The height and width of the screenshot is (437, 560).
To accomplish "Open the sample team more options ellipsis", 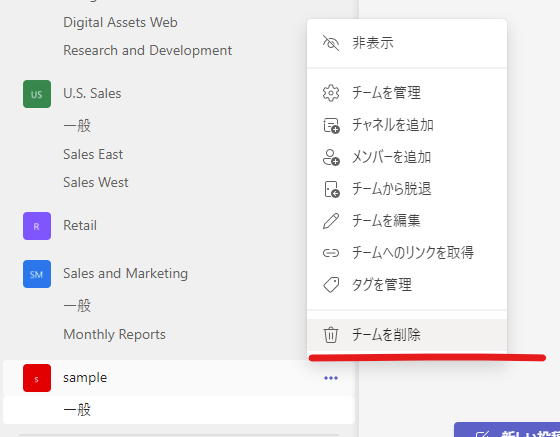I will pos(331,378).
